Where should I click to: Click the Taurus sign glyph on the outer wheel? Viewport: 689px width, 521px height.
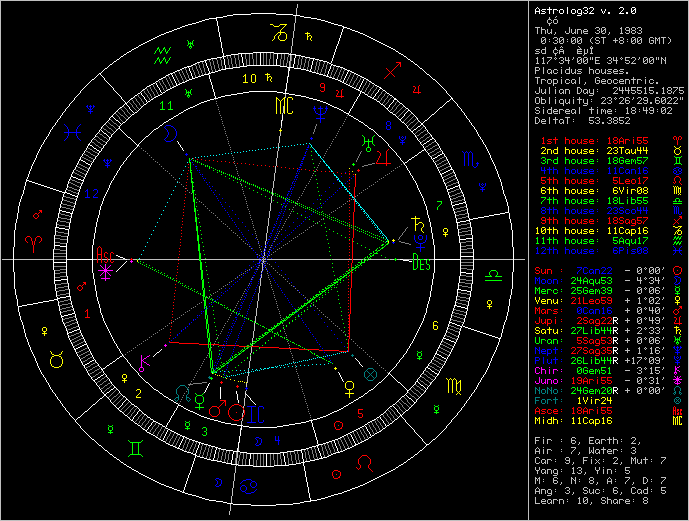(x=57, y=359)
